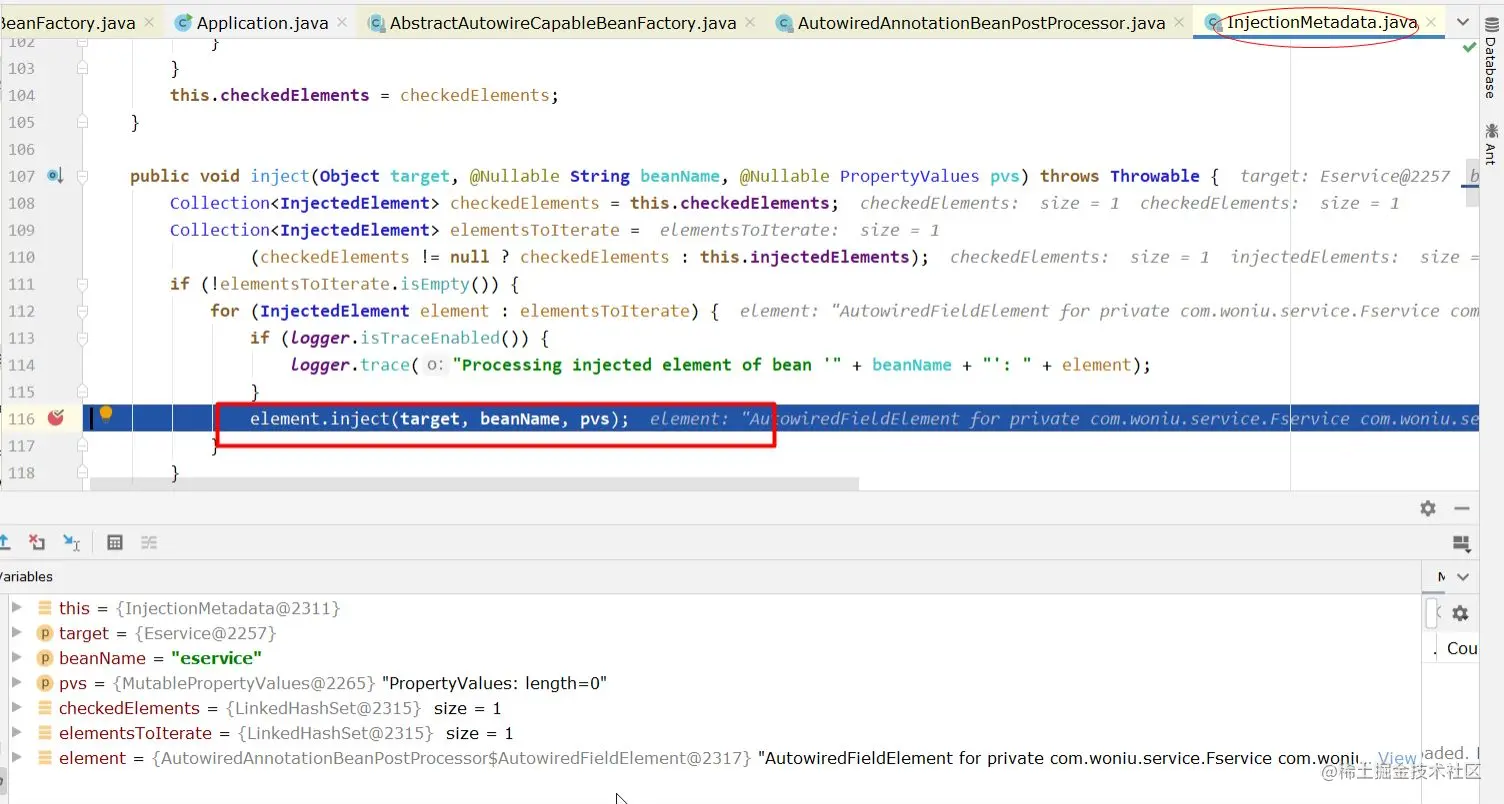Click 'elementsToIterate.isEmpty' on line 111

(x=344, y=284)
